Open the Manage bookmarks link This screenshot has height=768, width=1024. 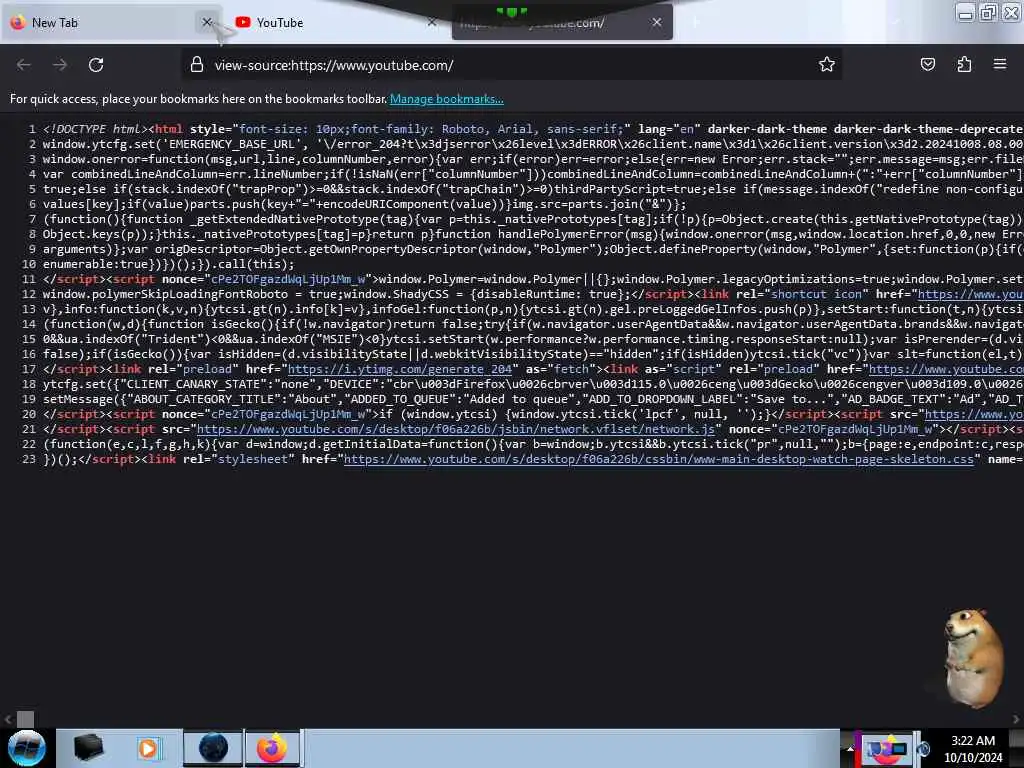(447, 99)
